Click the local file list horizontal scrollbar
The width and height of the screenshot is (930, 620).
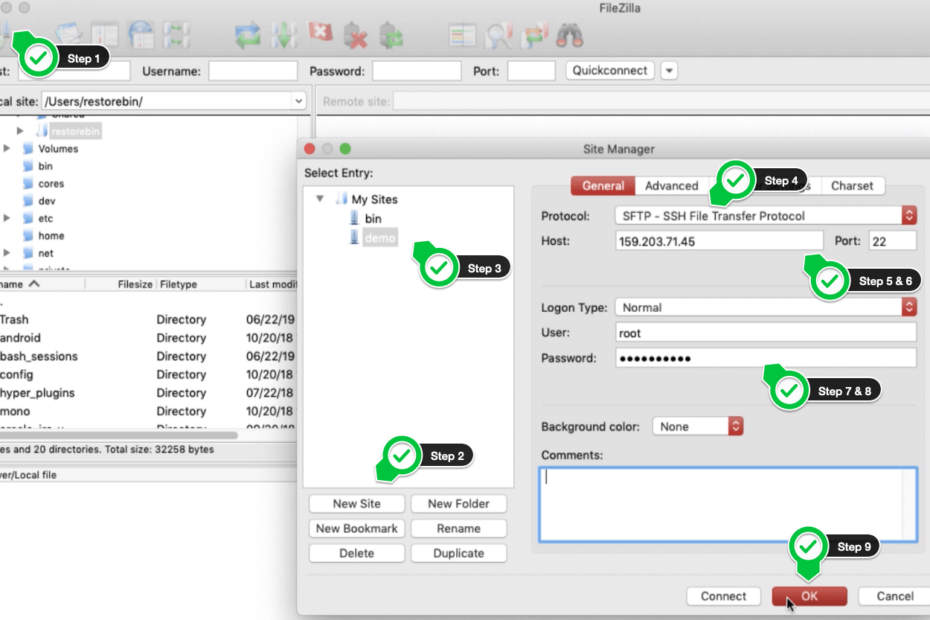coord(119,435)
